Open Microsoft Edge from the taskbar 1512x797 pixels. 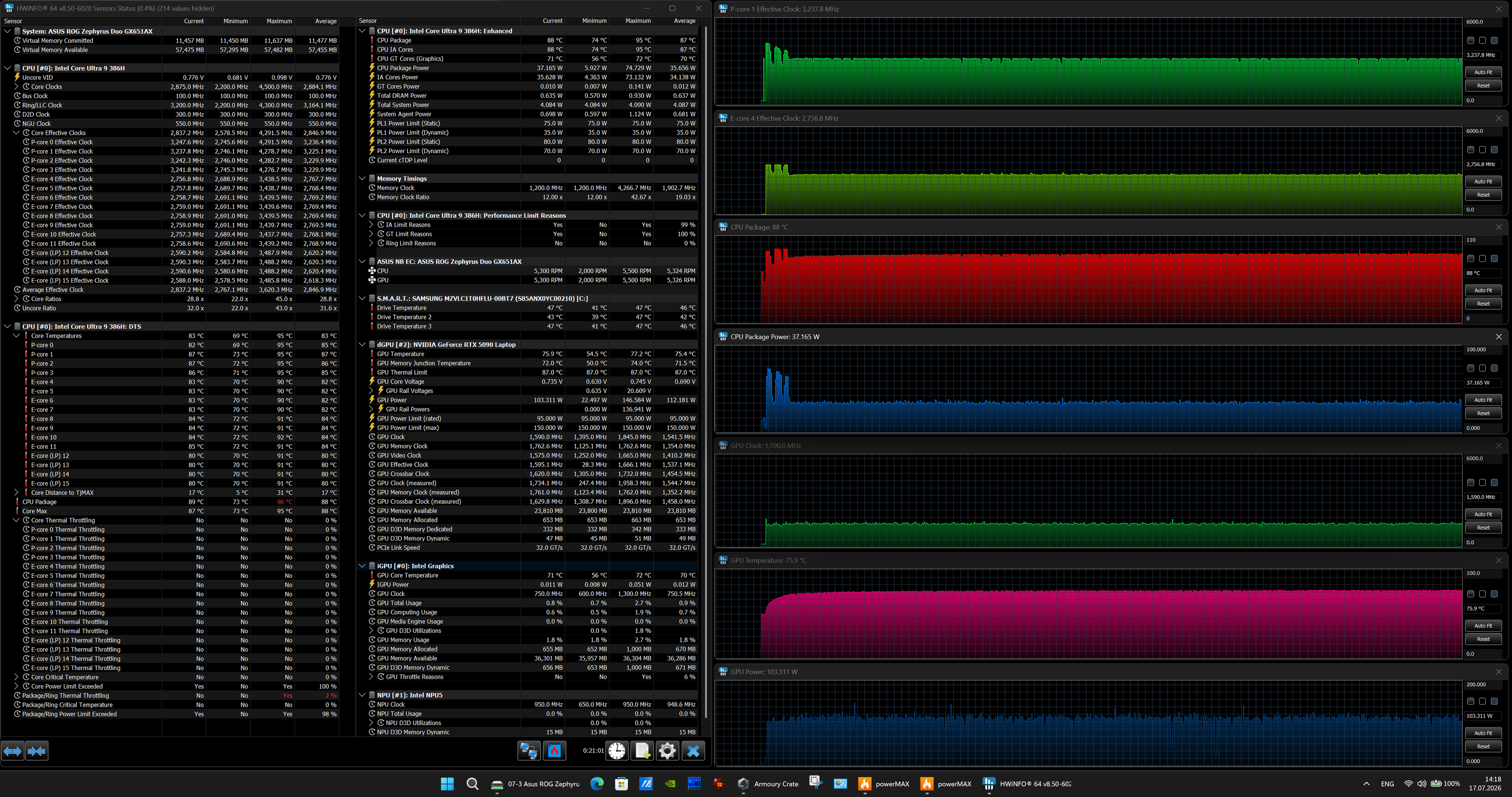pos(596,783)
